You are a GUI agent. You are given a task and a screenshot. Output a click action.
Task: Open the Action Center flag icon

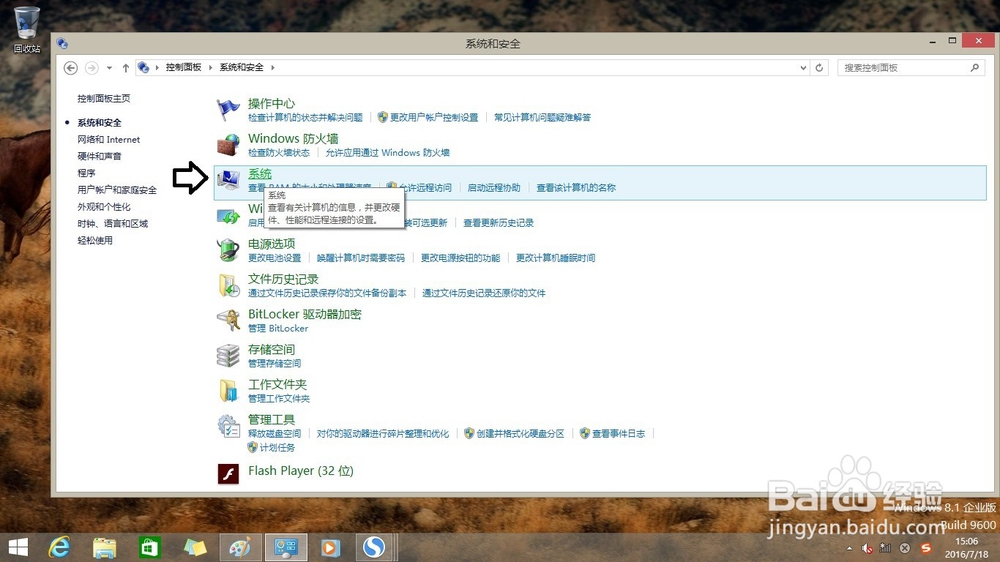[228, 110]
